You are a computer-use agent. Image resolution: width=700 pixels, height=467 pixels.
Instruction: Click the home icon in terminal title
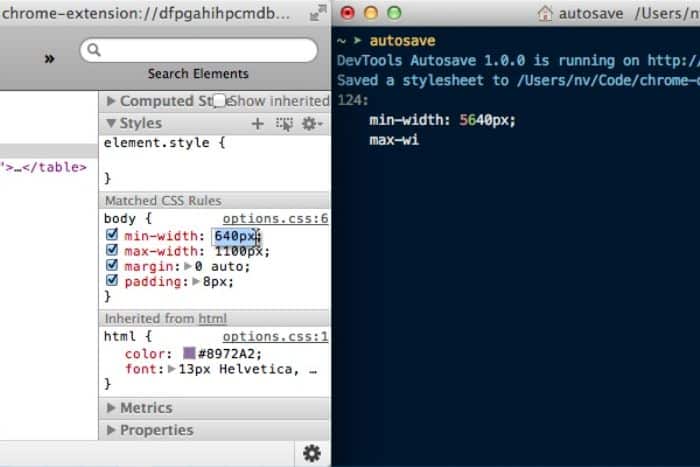pos(545,14)
